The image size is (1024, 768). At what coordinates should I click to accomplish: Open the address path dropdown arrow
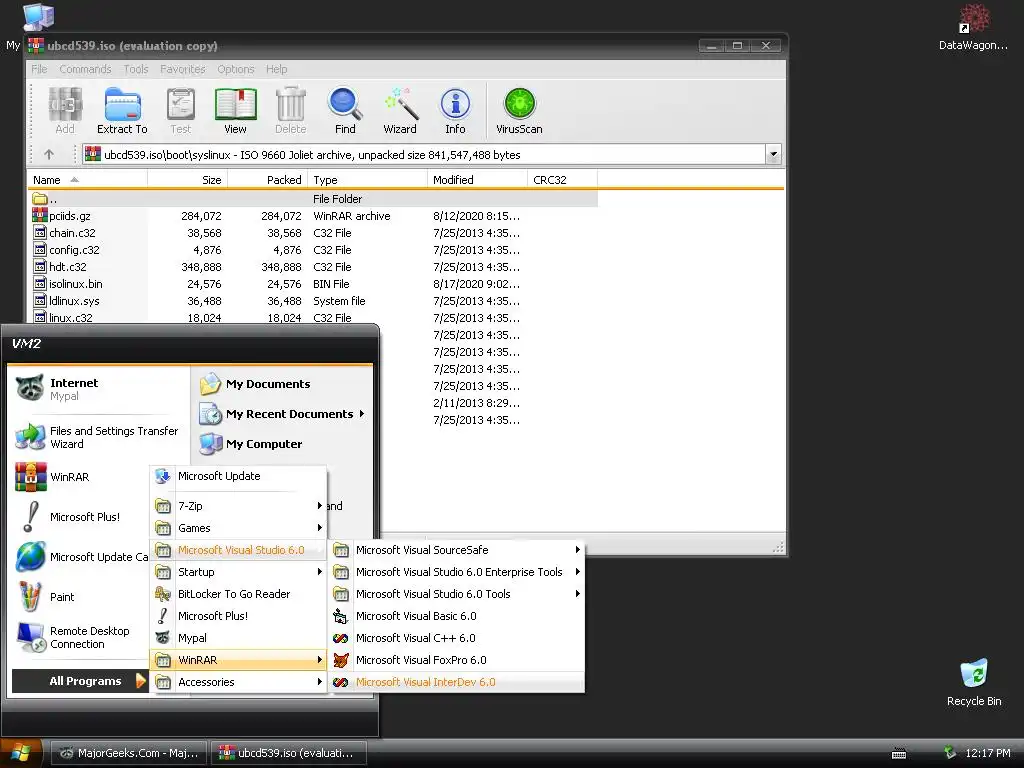pos(773,155)
